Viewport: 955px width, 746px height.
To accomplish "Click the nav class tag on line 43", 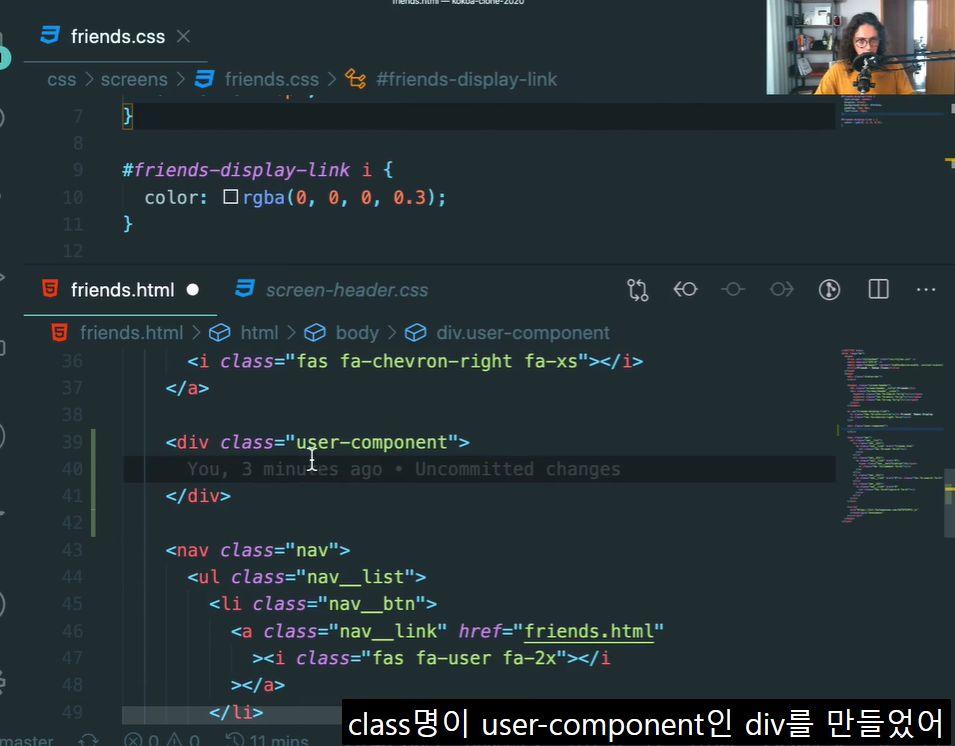I will coord(258,550).
